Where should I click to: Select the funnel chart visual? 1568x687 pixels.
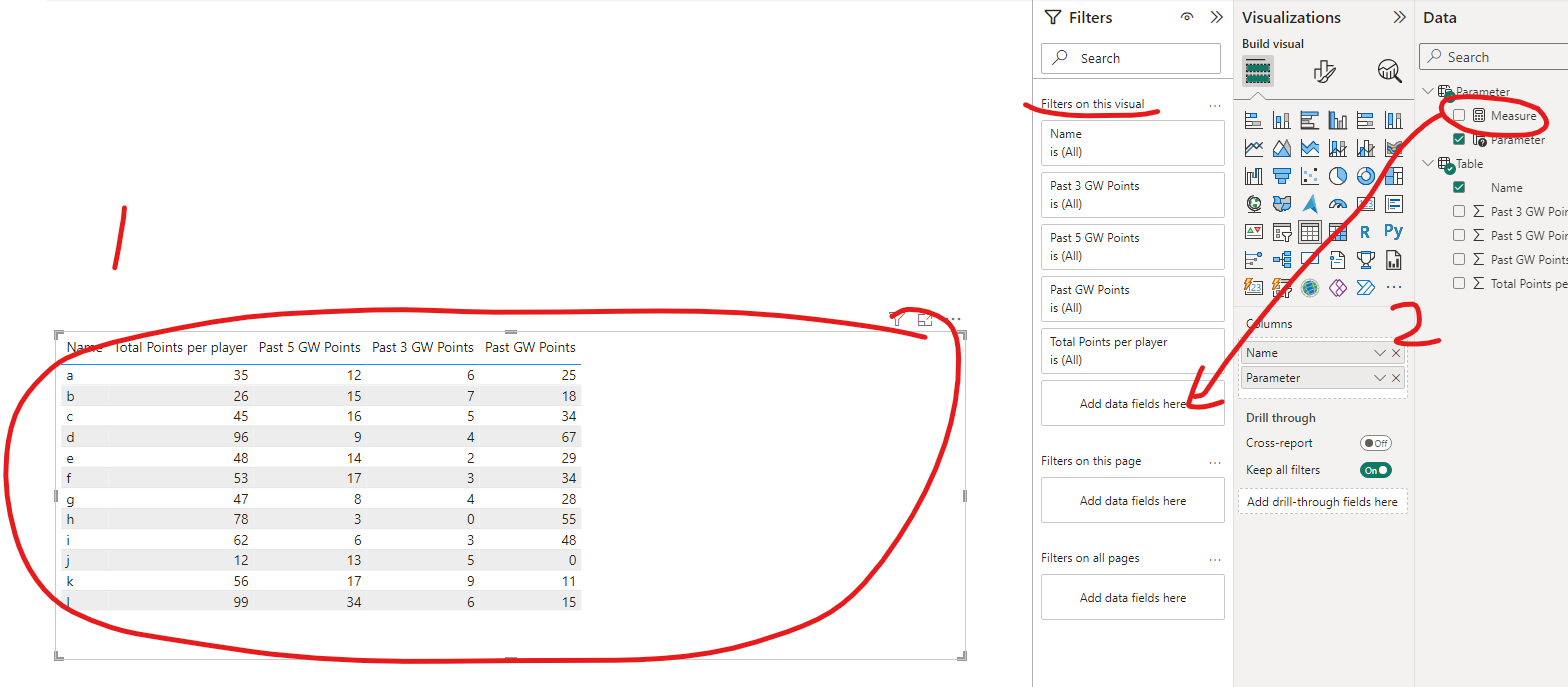[x=1281, y=176]
